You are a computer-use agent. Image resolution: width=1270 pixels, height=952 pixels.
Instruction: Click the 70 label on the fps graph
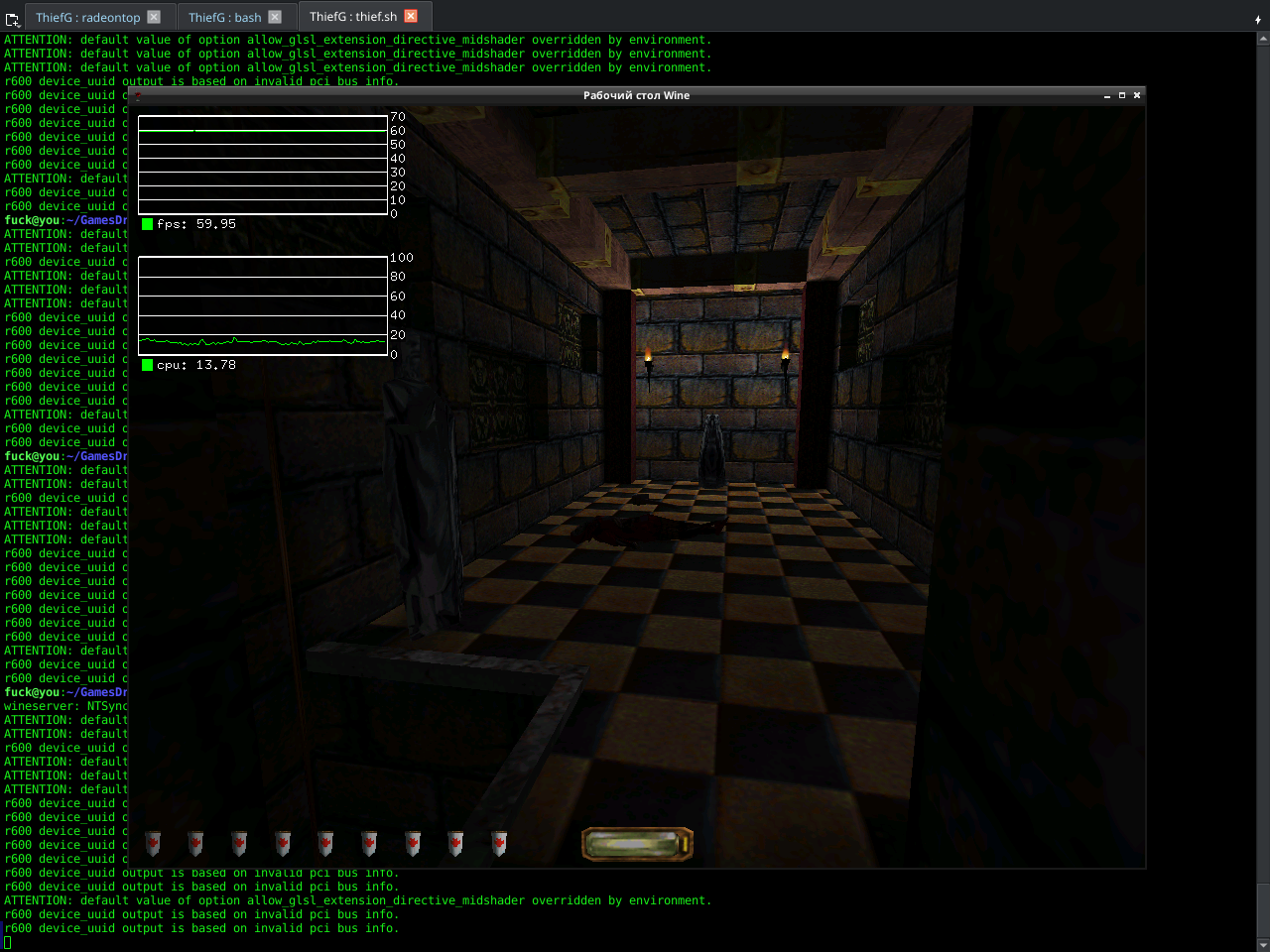pyautogui.click(x=398, y=117)
